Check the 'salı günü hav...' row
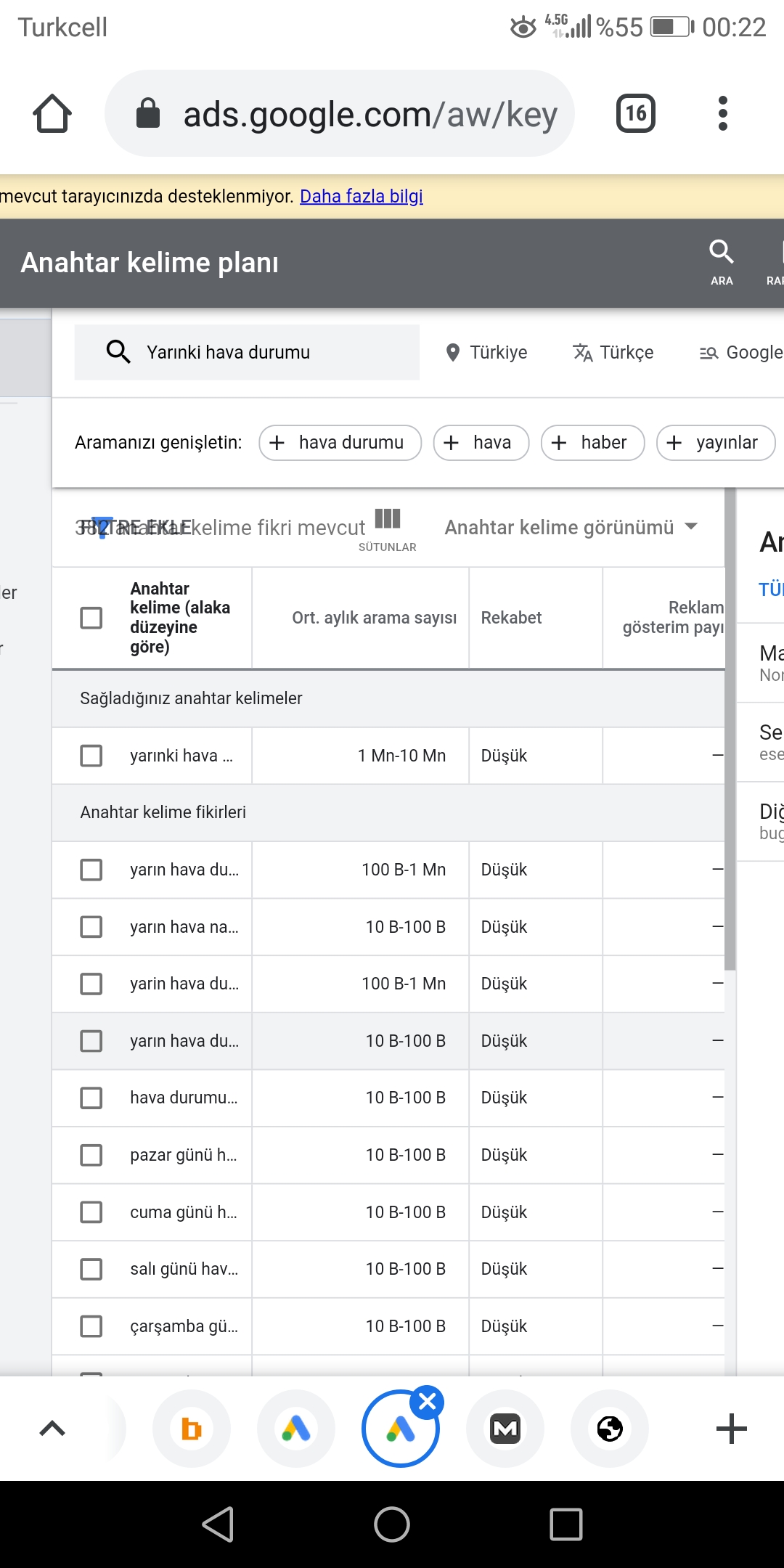The image size is (784, 1568). (91, 1269)
